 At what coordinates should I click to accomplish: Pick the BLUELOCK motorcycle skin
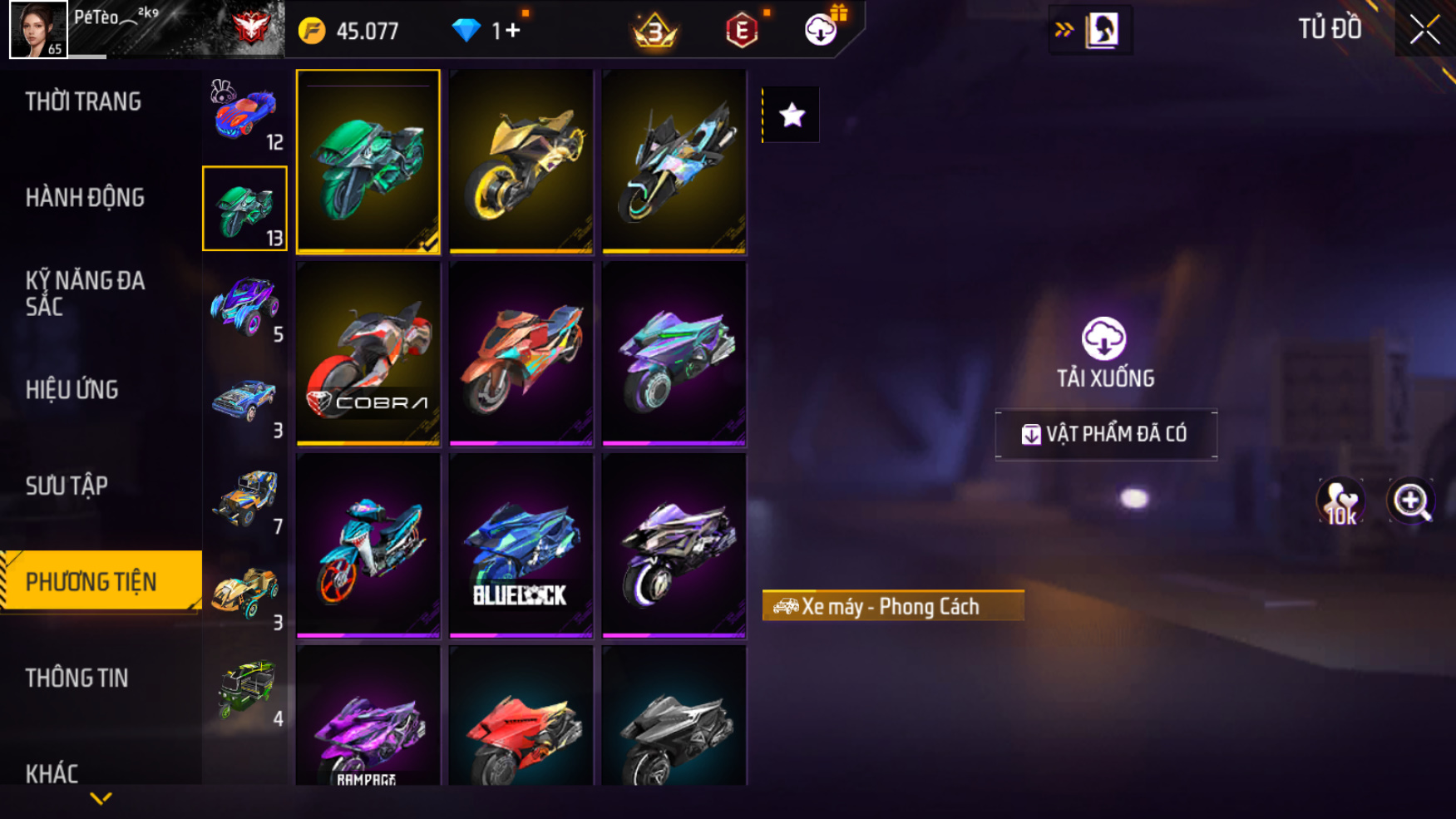click(x=521, y=546)
